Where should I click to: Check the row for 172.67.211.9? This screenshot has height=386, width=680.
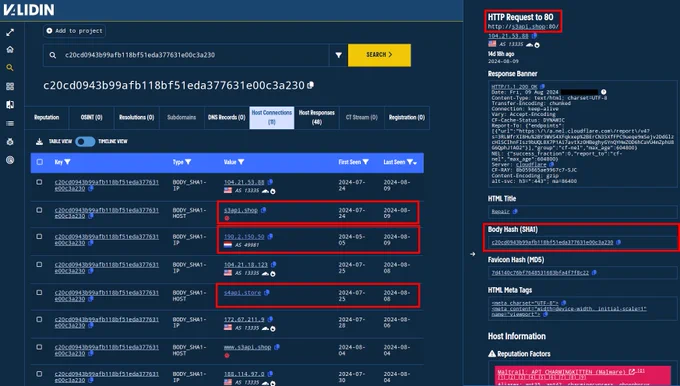click(39, 319)
